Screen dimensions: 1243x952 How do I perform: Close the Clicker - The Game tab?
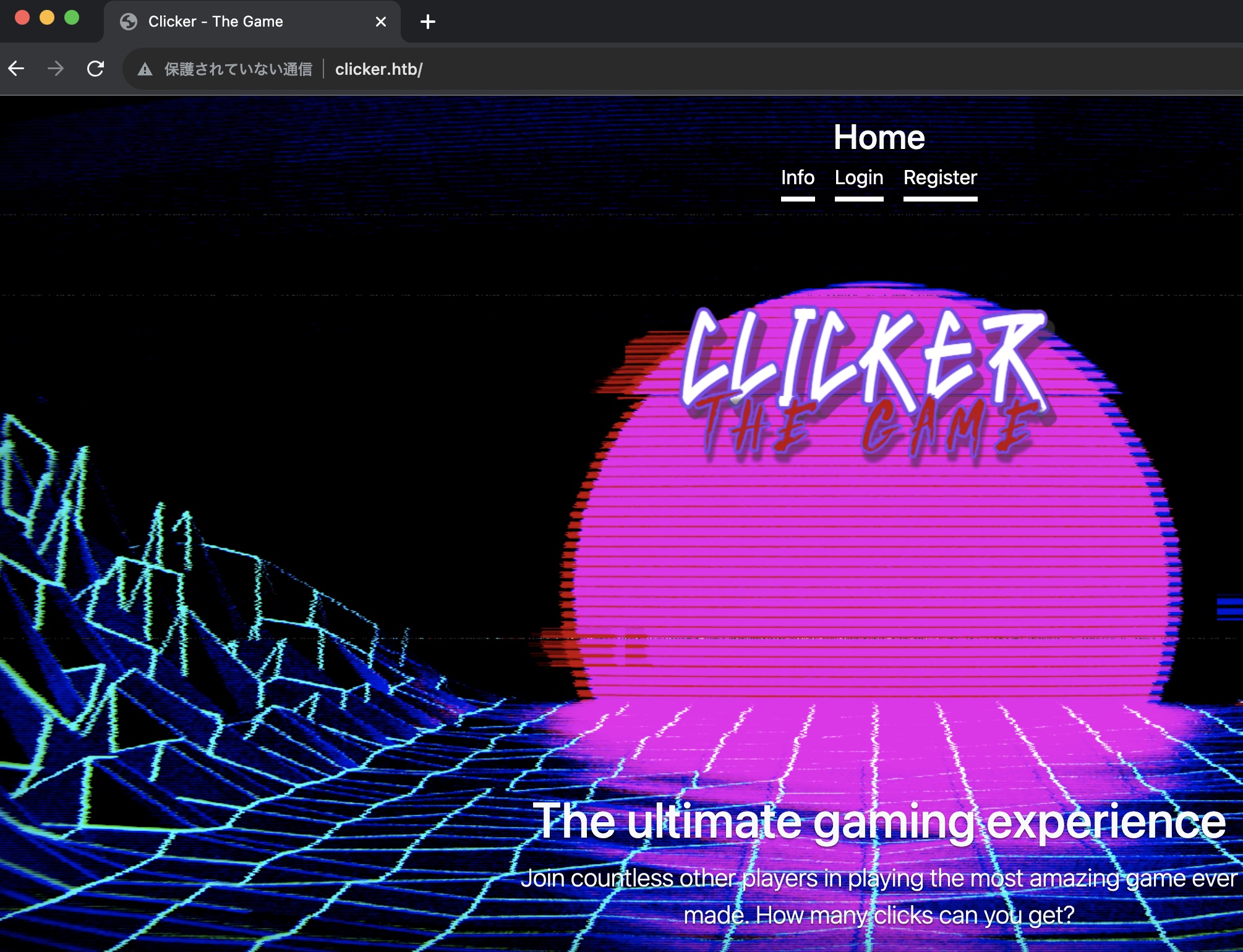click(381, 22)
